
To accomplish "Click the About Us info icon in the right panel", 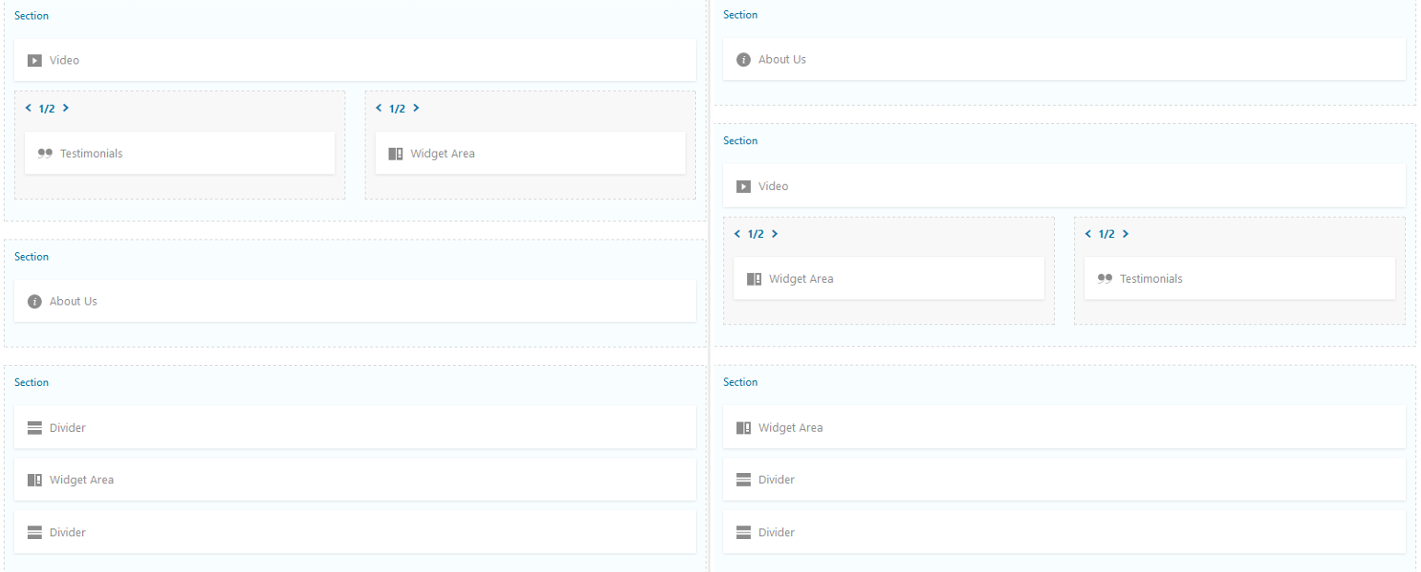I will pos(743,60).
